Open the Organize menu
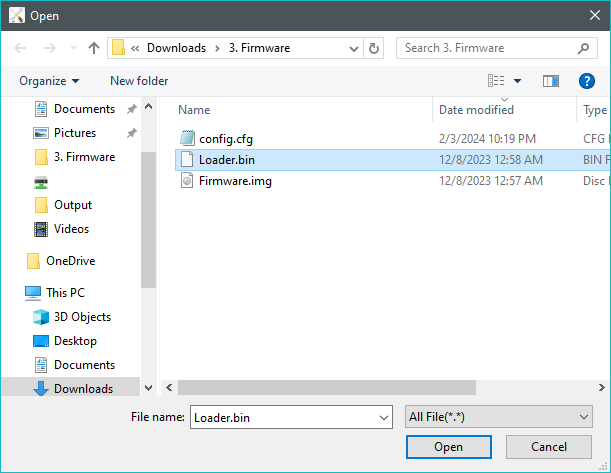This screenshot has height=473, width=611. (x=48, y=81)
